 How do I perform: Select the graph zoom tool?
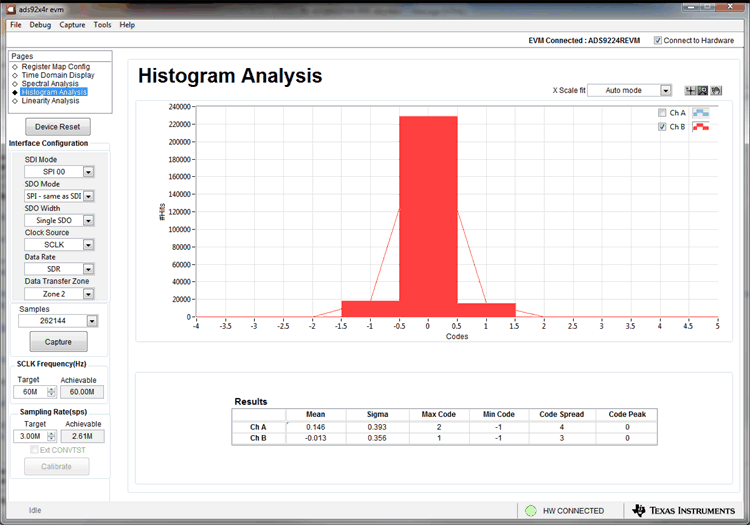[x=703, y=91]
